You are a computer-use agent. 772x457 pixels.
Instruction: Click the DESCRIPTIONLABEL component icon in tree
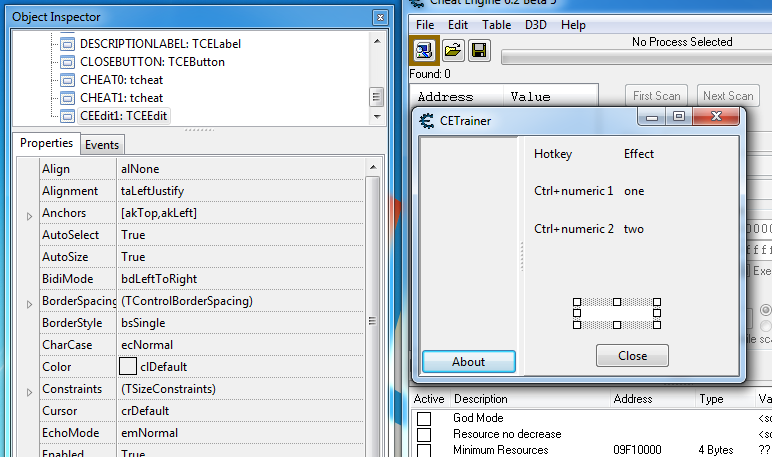tap(67, 44)
